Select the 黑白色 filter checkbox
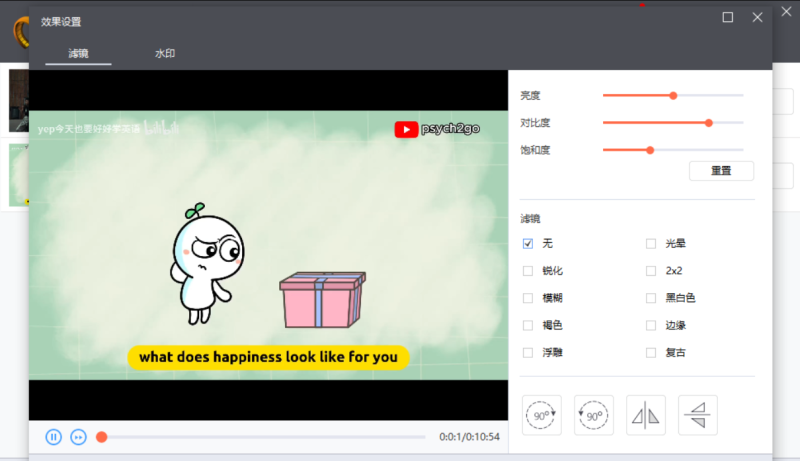The height and width of the screenshot is (461, 800). pyautogui.click(x=651, y=298)
